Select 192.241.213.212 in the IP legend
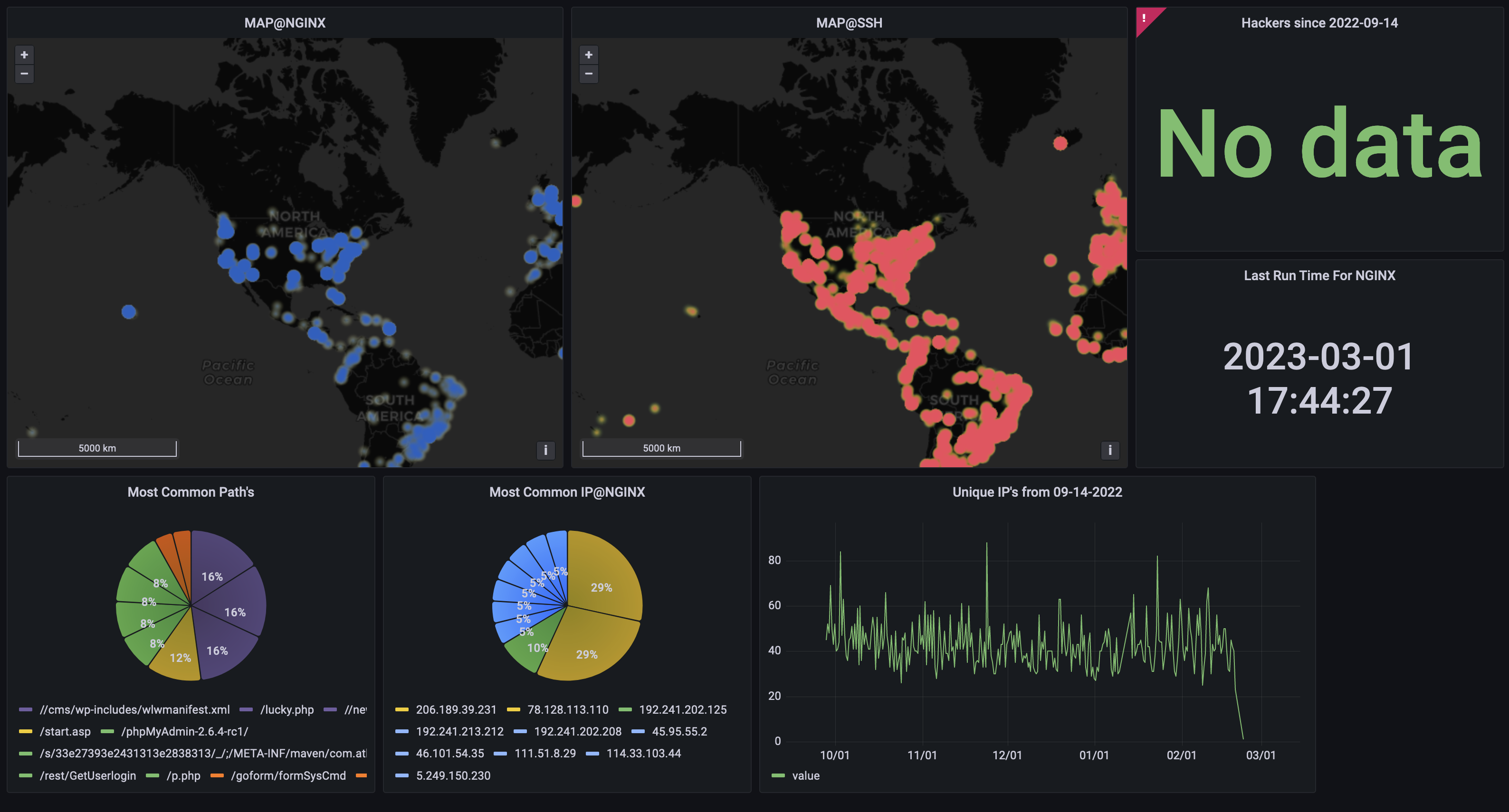 click(459, 731)
